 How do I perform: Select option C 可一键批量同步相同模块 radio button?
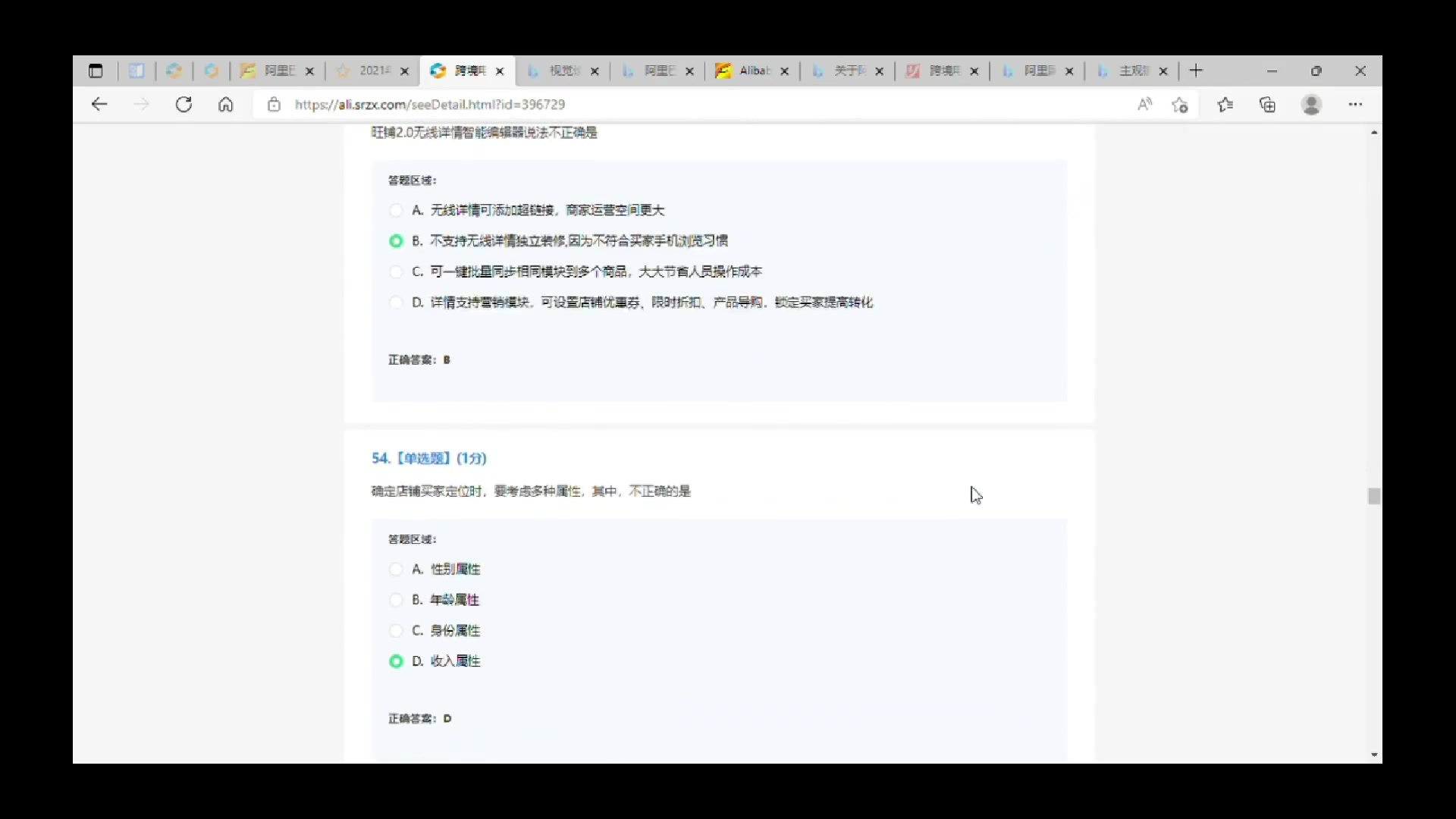point(397,271)
